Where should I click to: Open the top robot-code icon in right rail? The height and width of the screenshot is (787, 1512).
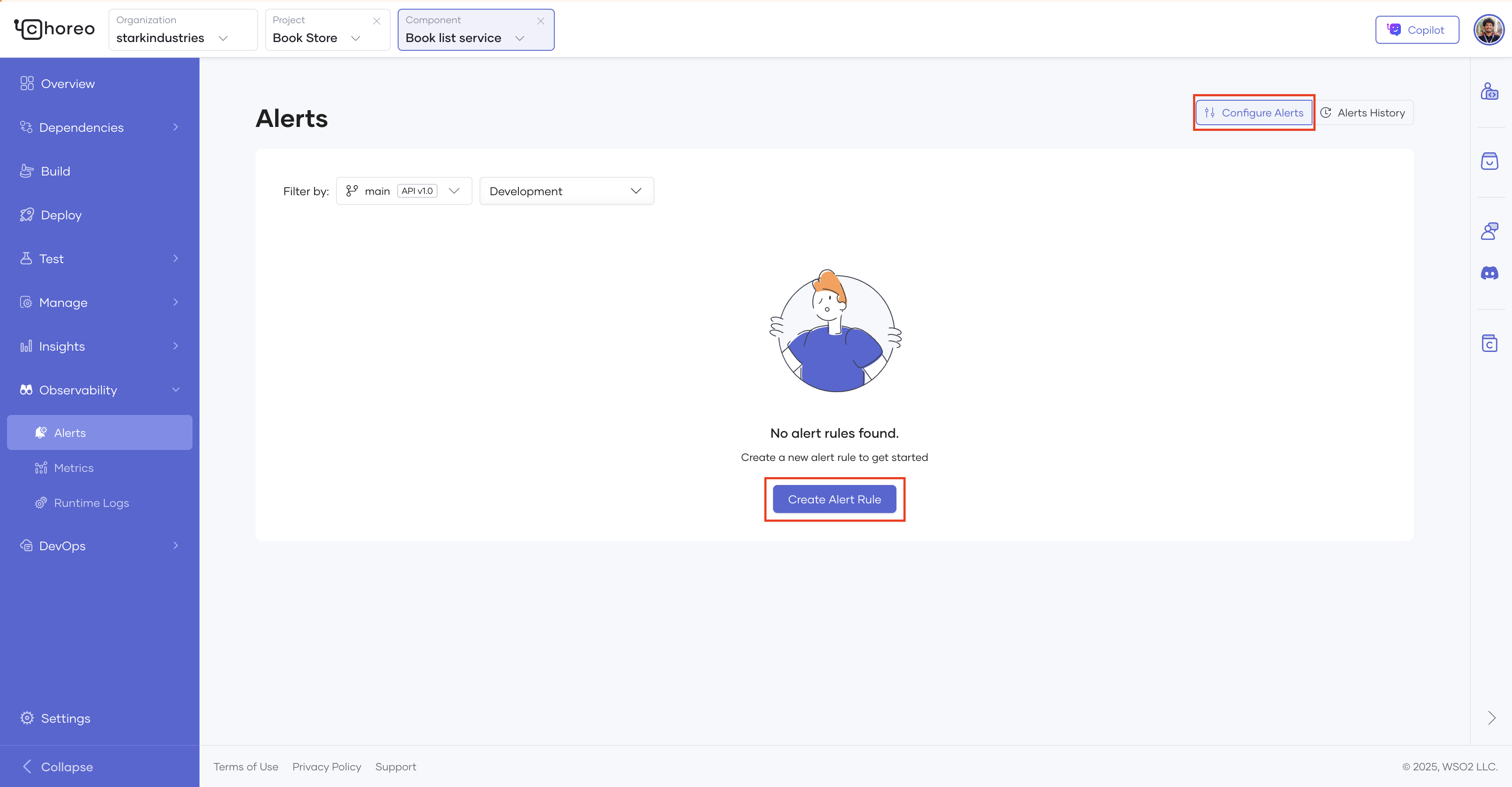point(1489,91)
